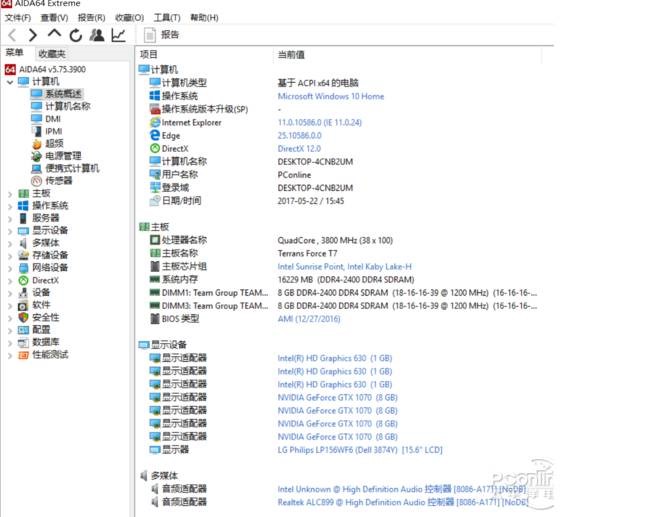Click the 日期/时间 row icon
This screenshot has height=517, width=672.
[155, 201]
